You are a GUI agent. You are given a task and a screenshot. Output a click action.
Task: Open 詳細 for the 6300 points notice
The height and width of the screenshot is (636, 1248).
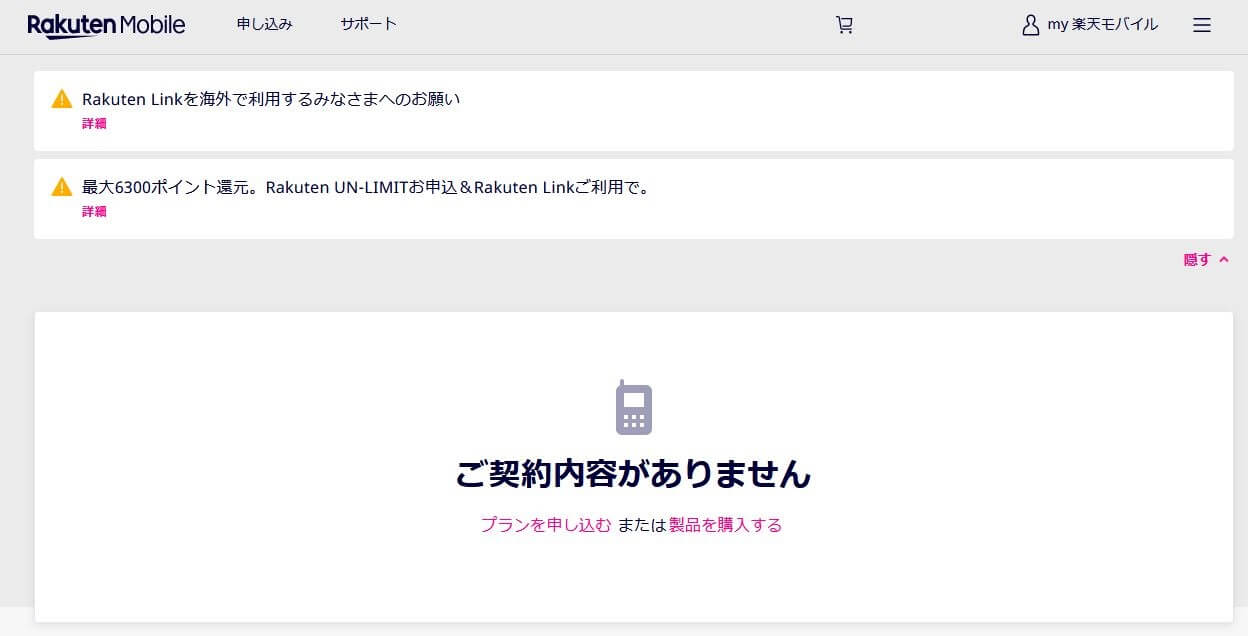pyautogui.click(x=94, y=212)
